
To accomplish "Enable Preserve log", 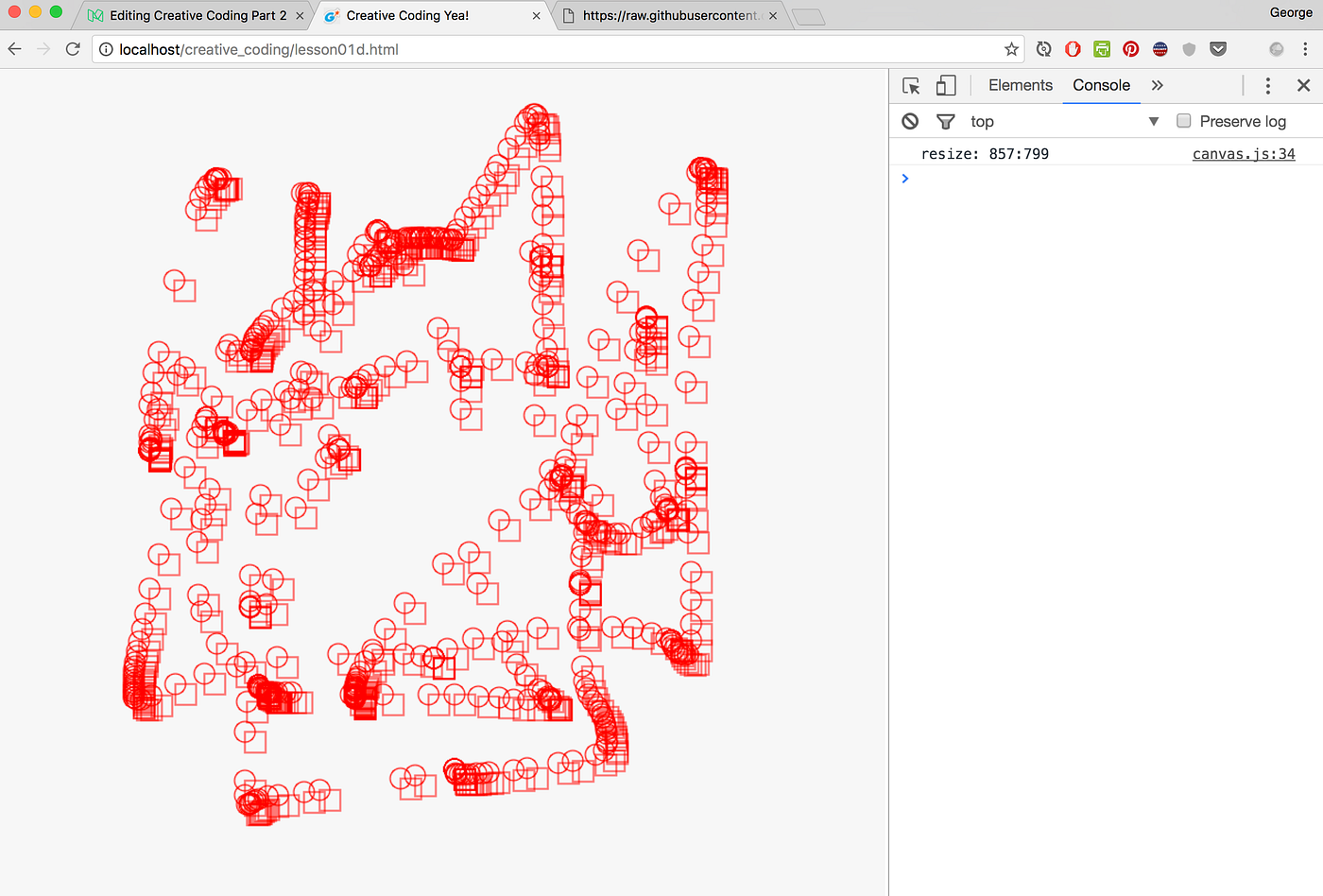I will click(x=1184, y=121).
